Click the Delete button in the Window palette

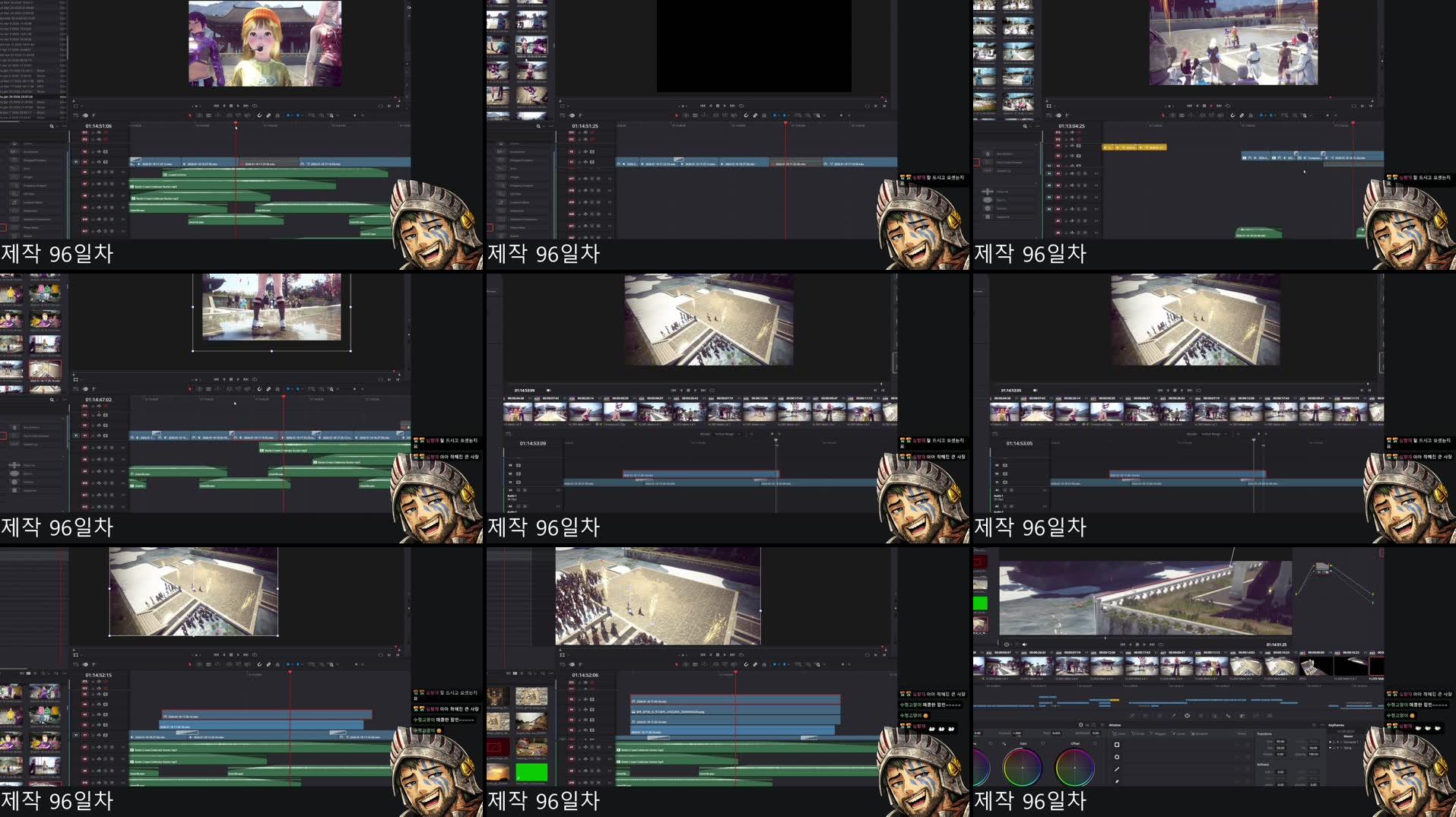click(x=1242, y=733)
